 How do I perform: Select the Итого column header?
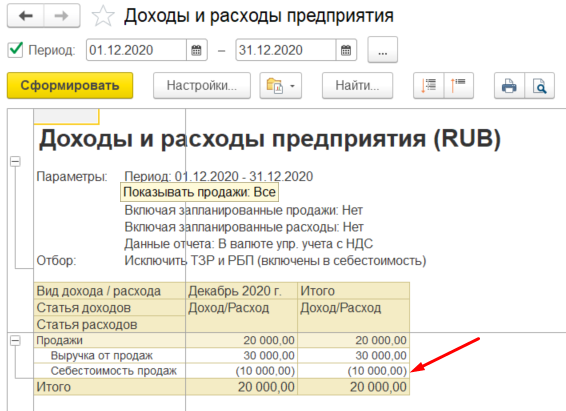tap(353, 291)
